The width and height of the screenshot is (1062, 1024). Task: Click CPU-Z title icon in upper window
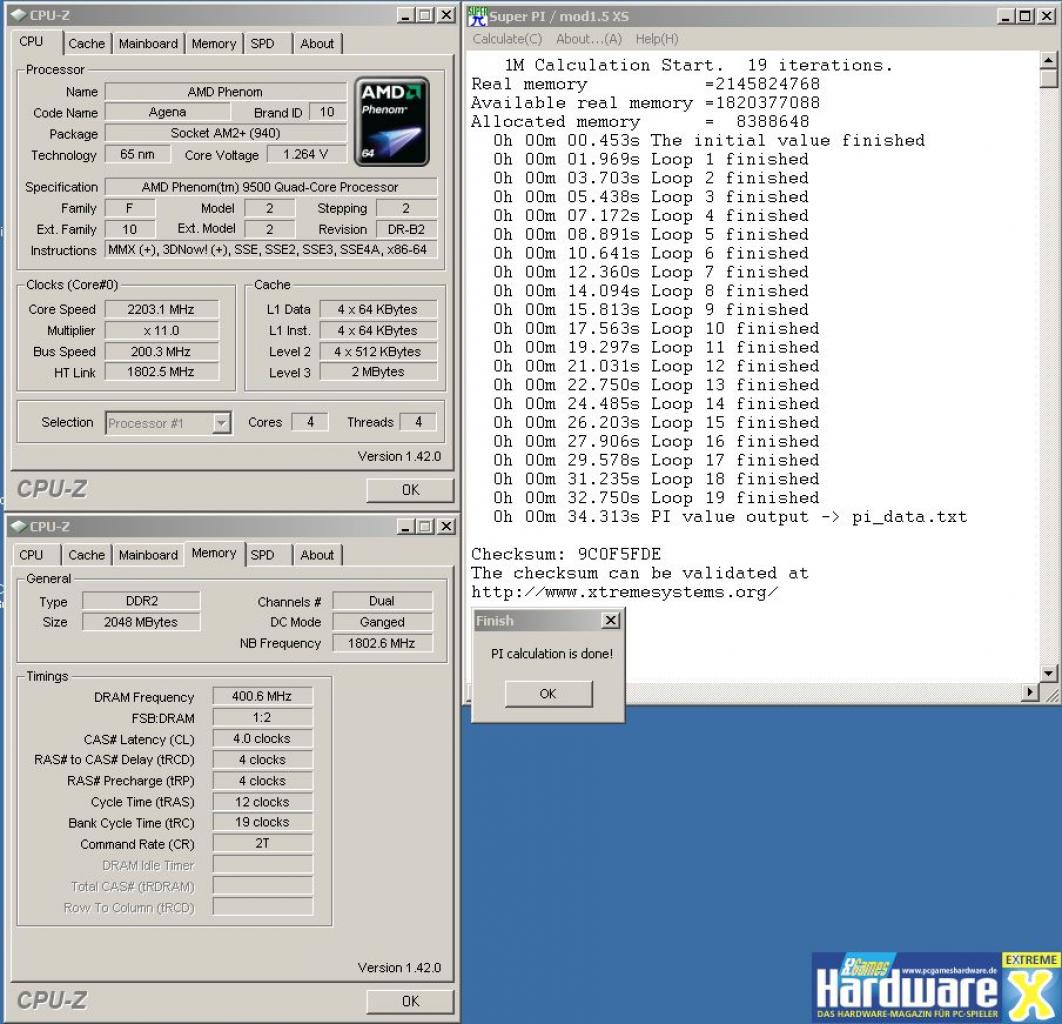20,15
